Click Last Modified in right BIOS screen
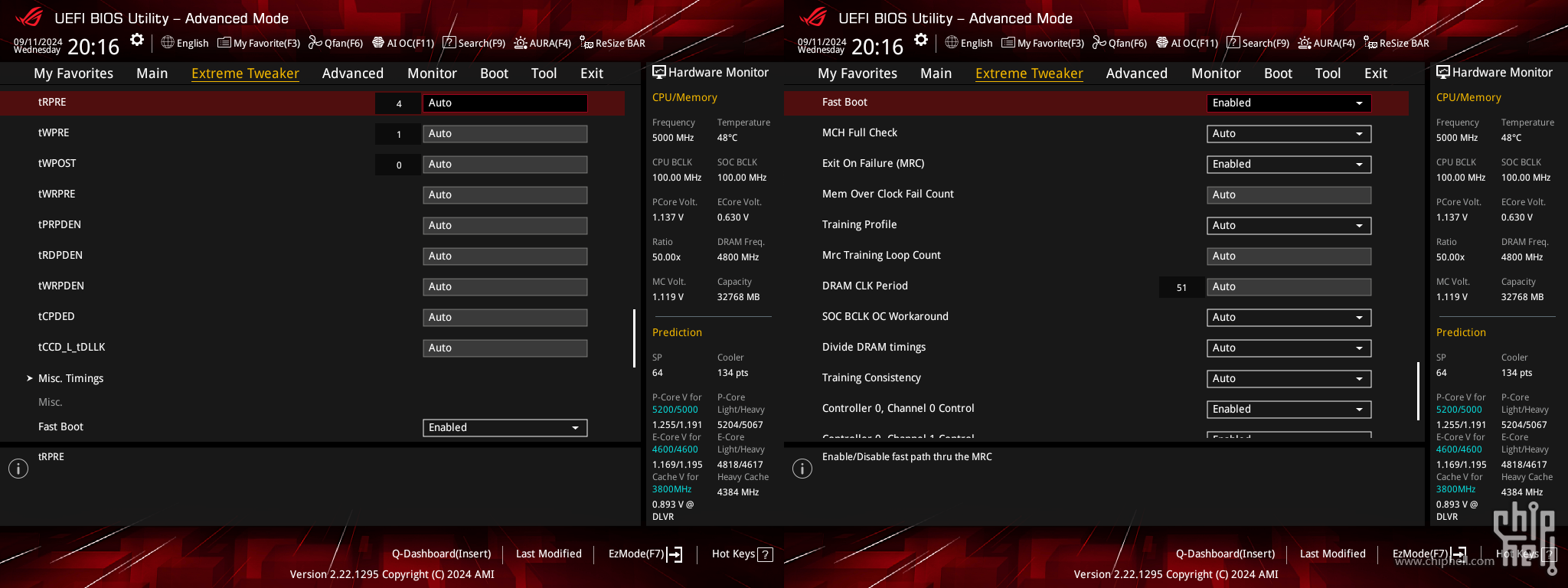Screen dimensions: 1568x588 click(1333, 554)
